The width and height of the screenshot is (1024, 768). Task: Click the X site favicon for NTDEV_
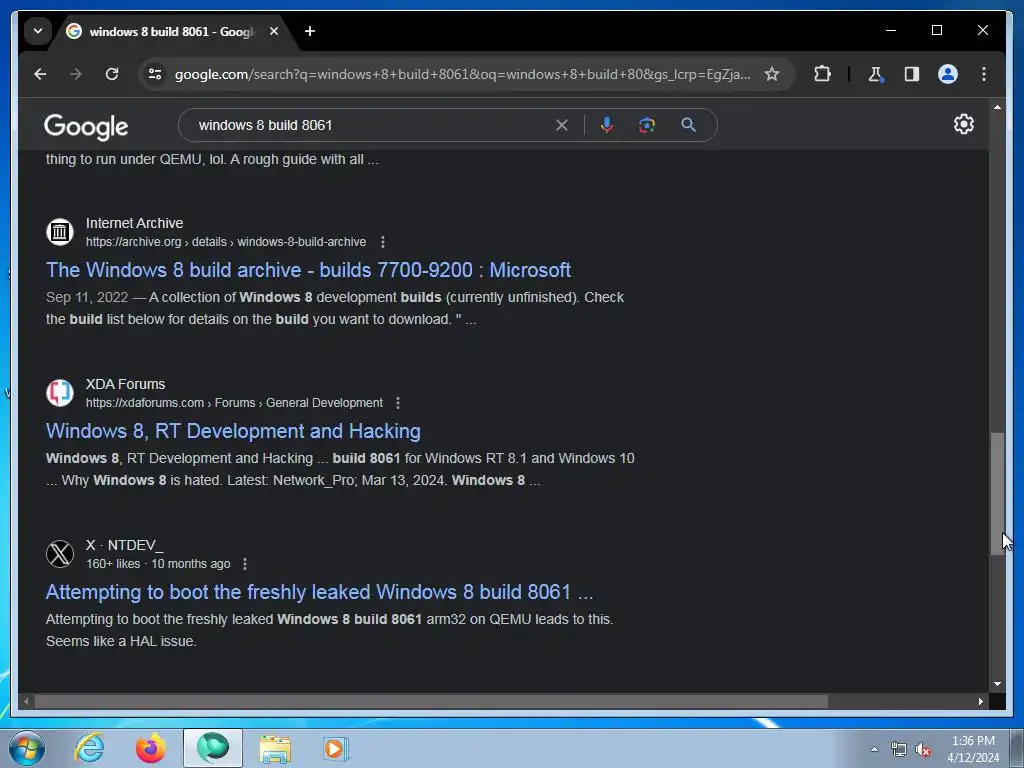60,554
